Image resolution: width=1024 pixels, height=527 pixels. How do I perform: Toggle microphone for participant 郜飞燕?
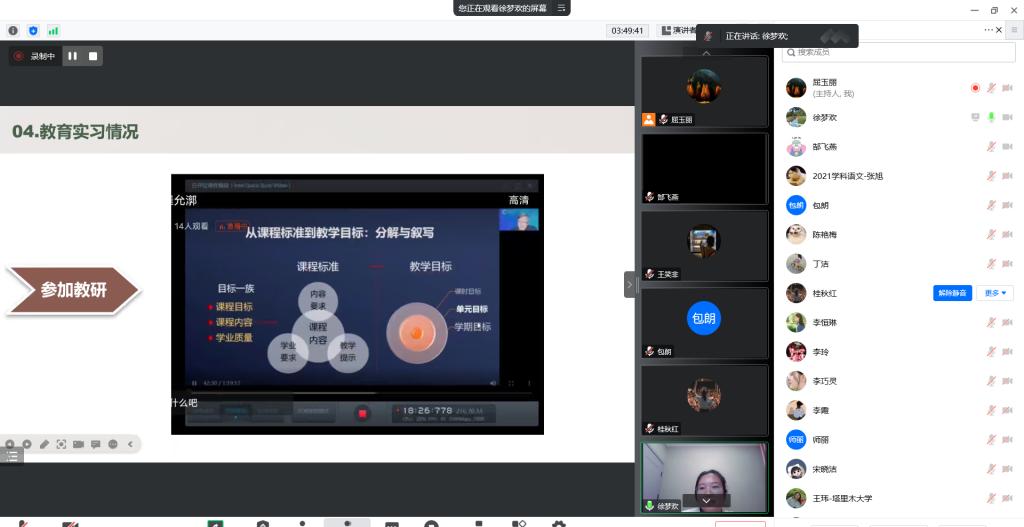[x=991, y=147]
